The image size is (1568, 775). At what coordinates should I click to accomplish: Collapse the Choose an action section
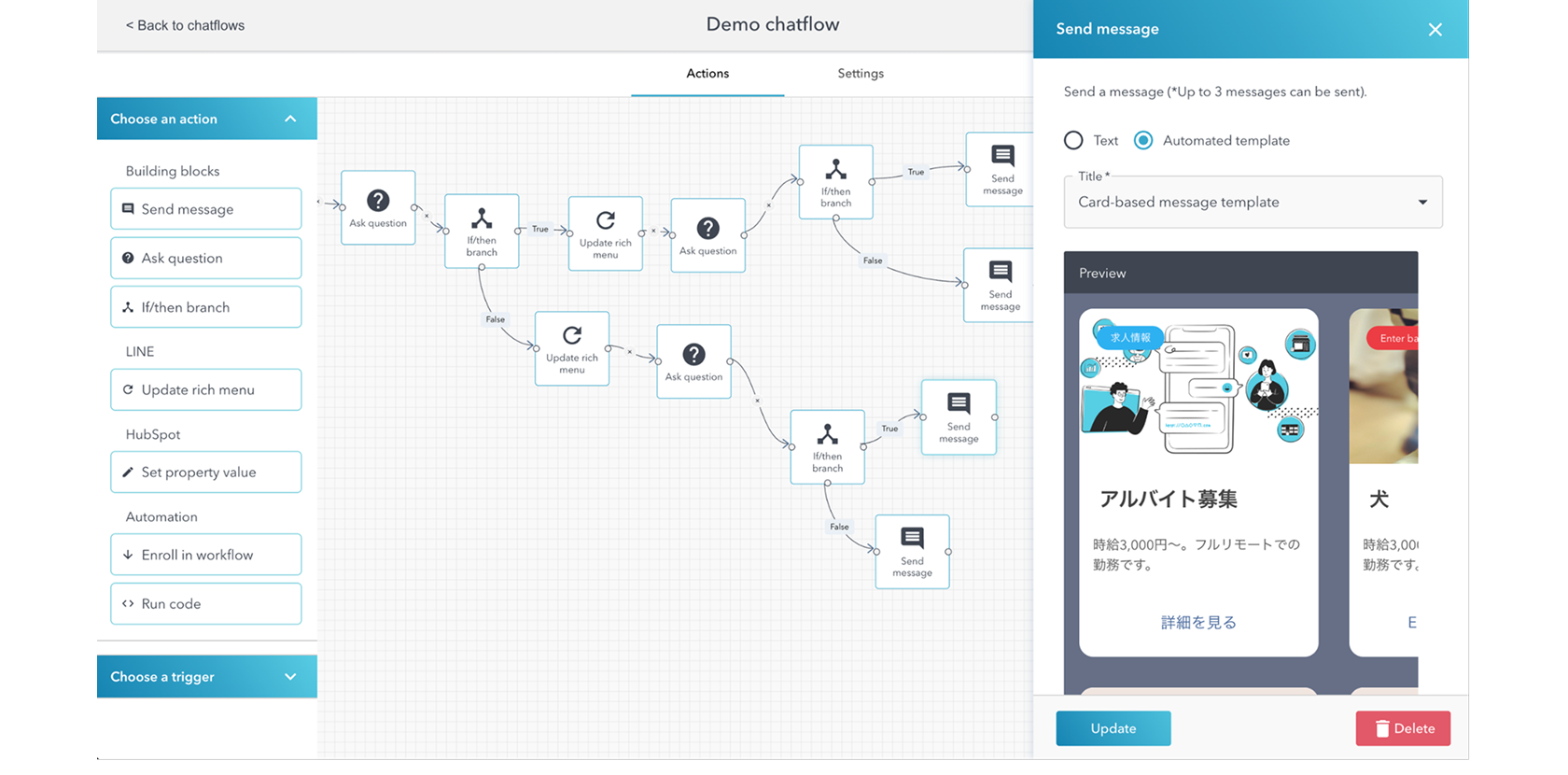[x=290, y=119]
